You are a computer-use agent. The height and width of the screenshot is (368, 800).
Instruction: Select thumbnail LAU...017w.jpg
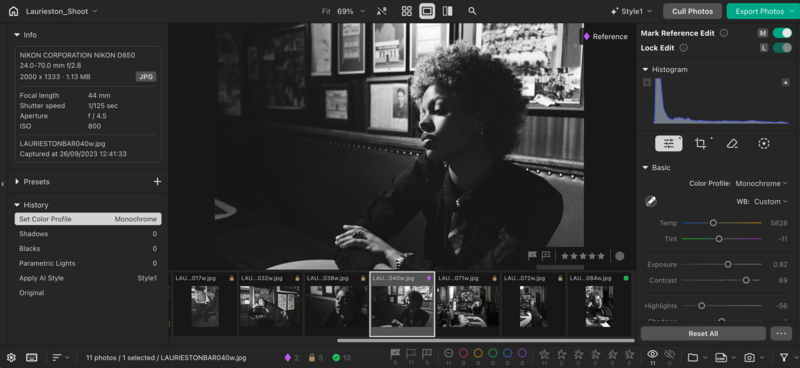(205, 304)
